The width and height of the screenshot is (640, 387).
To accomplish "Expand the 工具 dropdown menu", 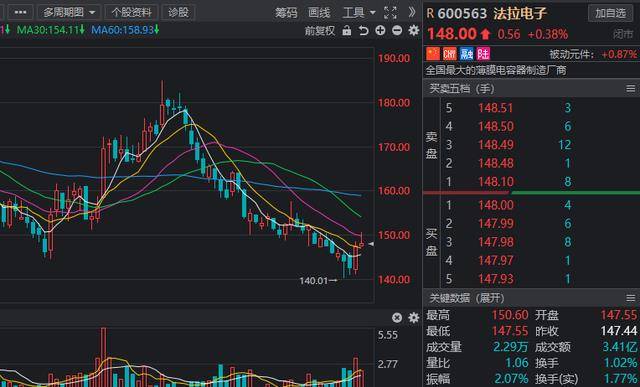I will tap(359, 13).
